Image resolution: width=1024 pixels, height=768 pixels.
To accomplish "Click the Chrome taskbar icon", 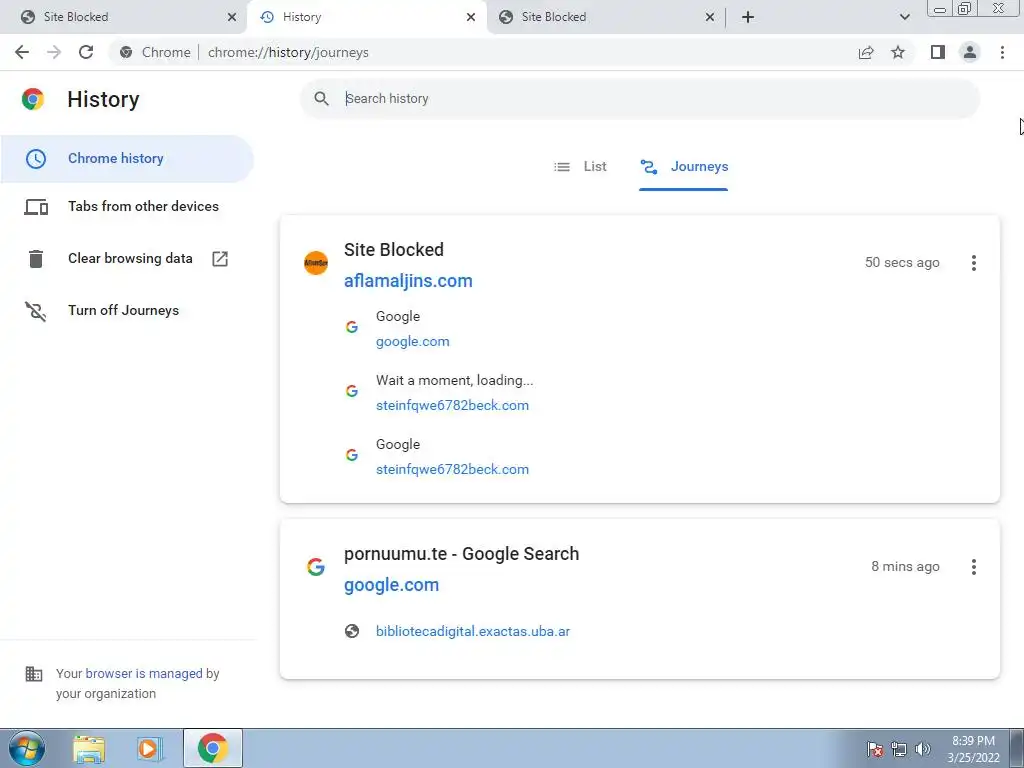I will (x=213, y=748).
